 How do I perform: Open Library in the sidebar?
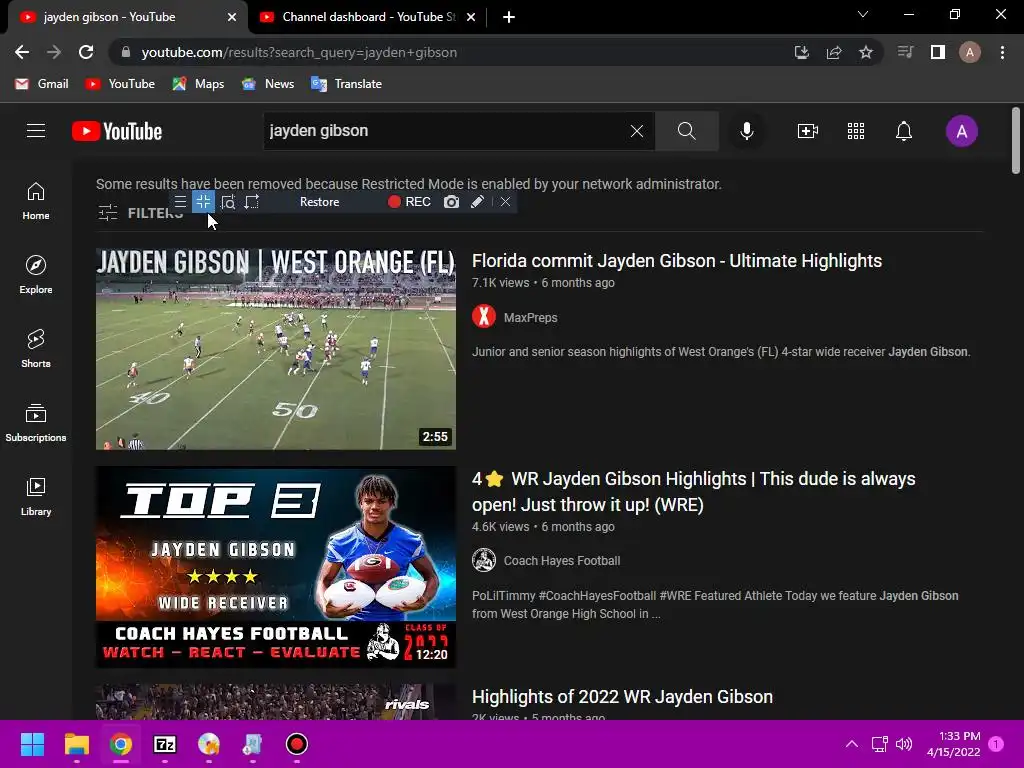pos(36,497)
